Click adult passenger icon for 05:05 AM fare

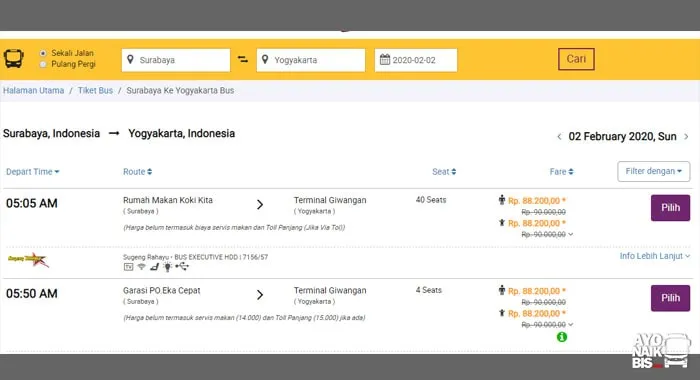pyautogui.click(x=502, y=200)
